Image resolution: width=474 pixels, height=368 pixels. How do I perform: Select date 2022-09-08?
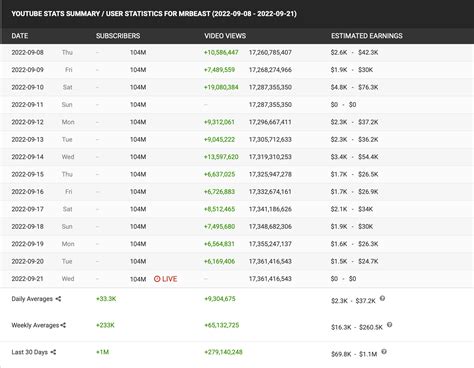click(x=27, y=52)
